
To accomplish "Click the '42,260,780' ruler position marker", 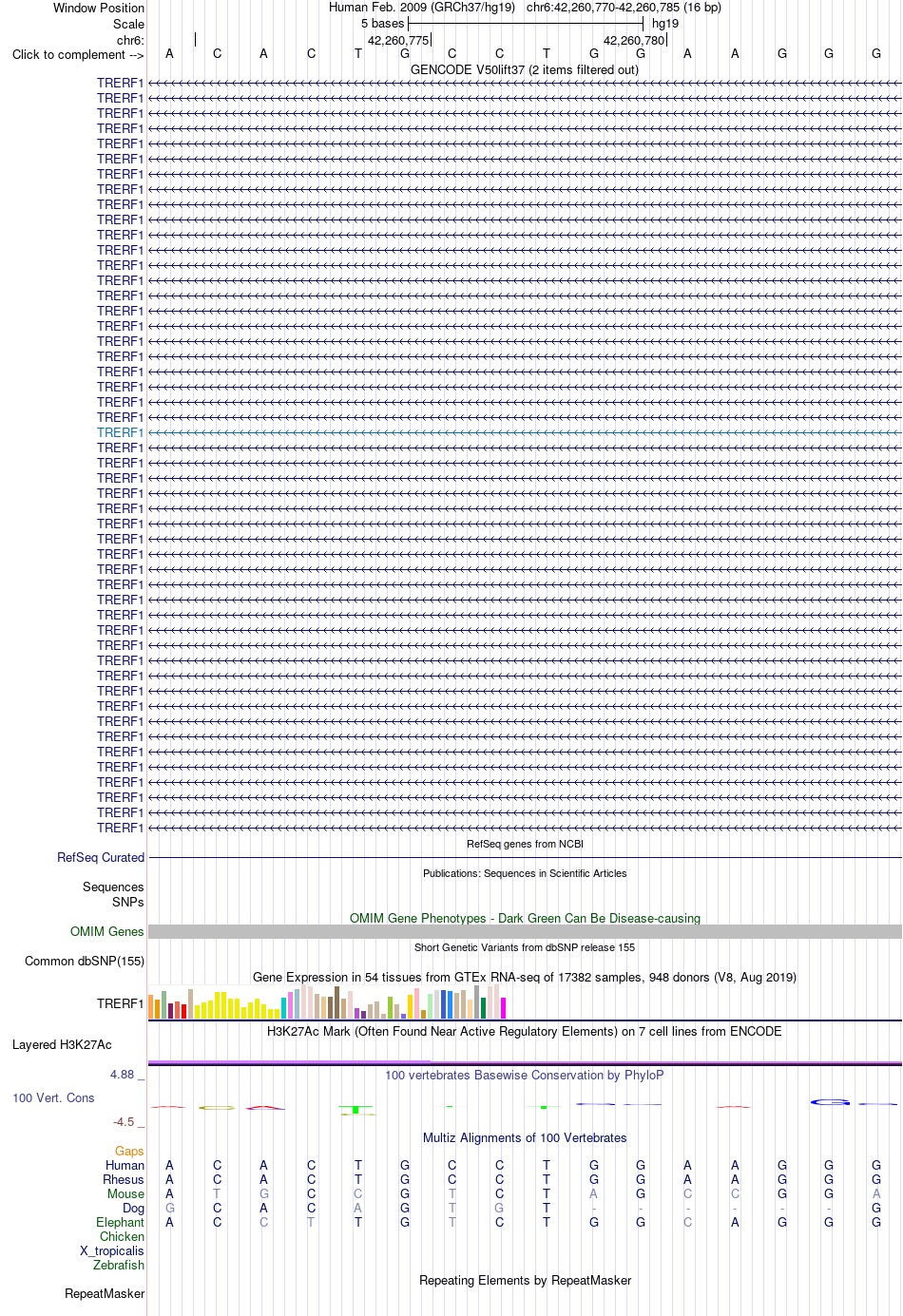I will coord(634,40).
